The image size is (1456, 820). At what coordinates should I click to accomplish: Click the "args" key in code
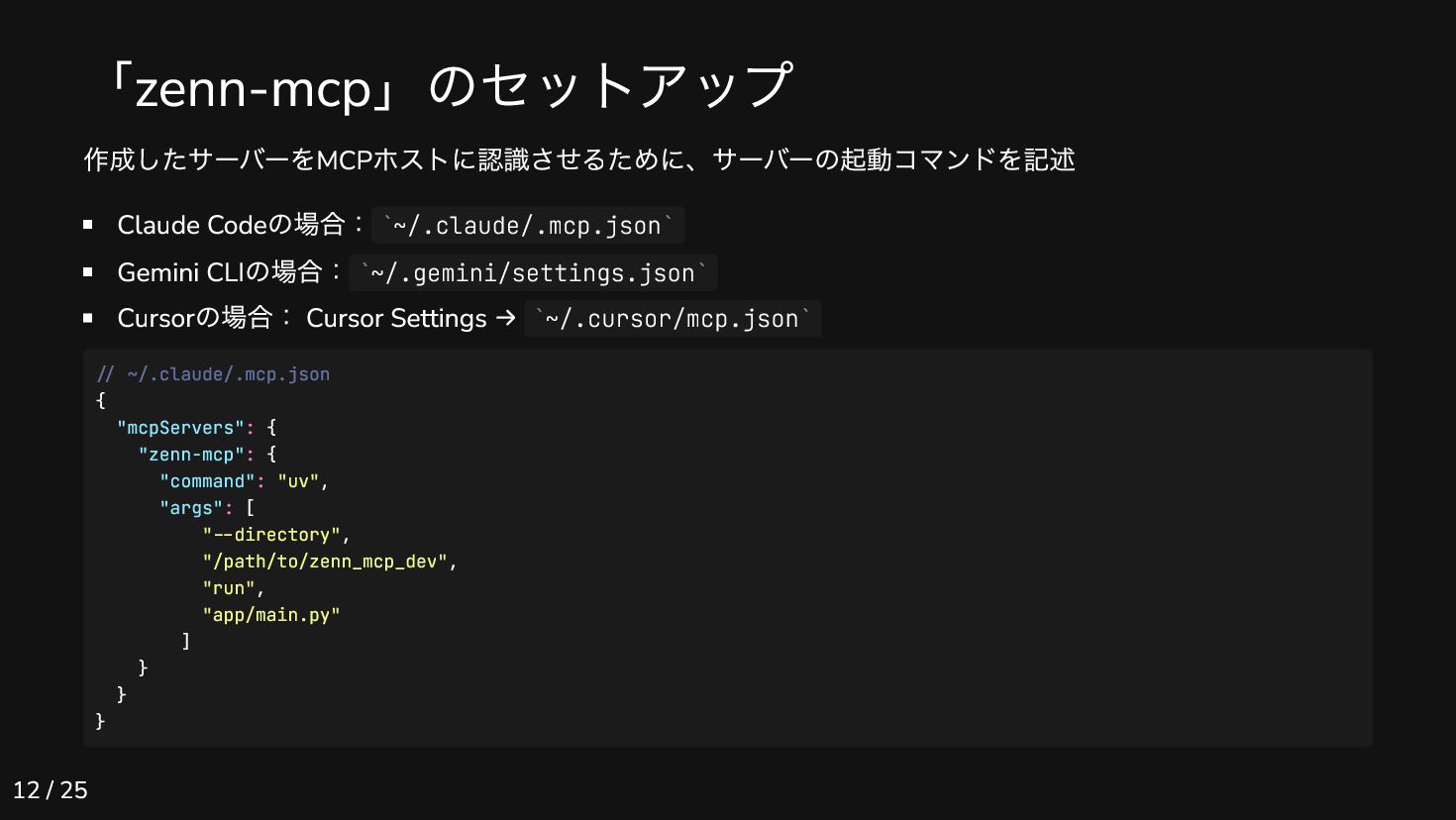(x=191, y=508)
